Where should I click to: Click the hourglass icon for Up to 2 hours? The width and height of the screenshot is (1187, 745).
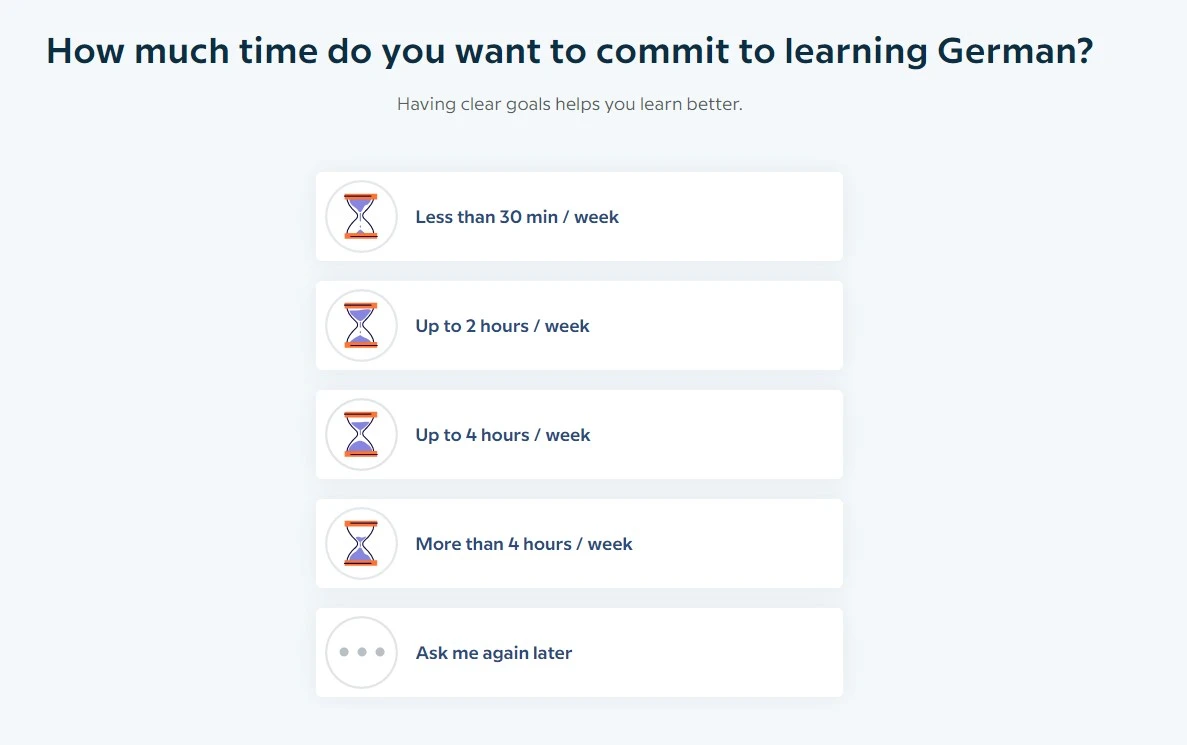coord(361,326)
